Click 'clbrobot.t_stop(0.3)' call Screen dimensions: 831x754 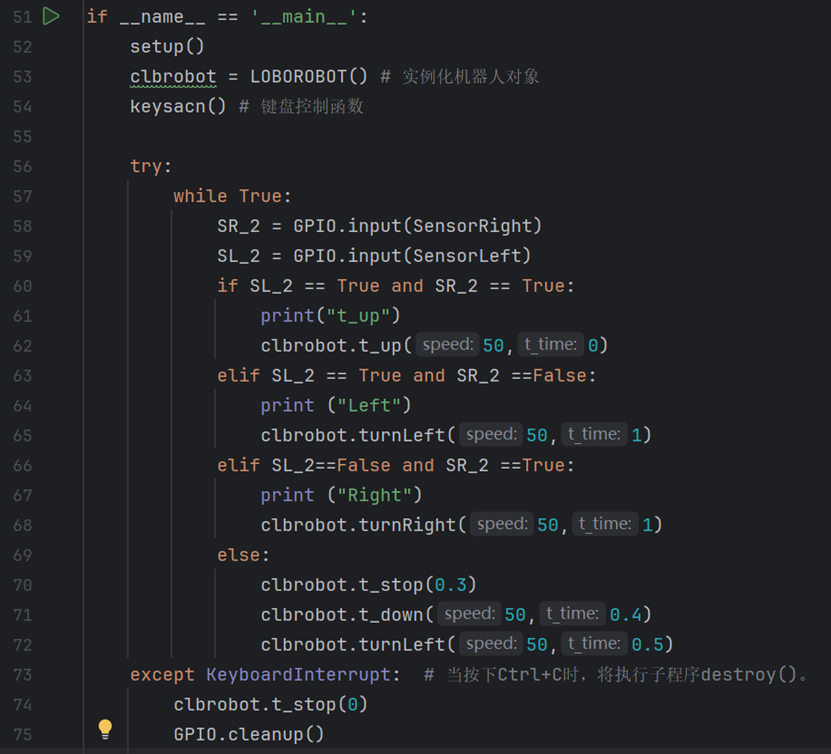coord(369,585)
